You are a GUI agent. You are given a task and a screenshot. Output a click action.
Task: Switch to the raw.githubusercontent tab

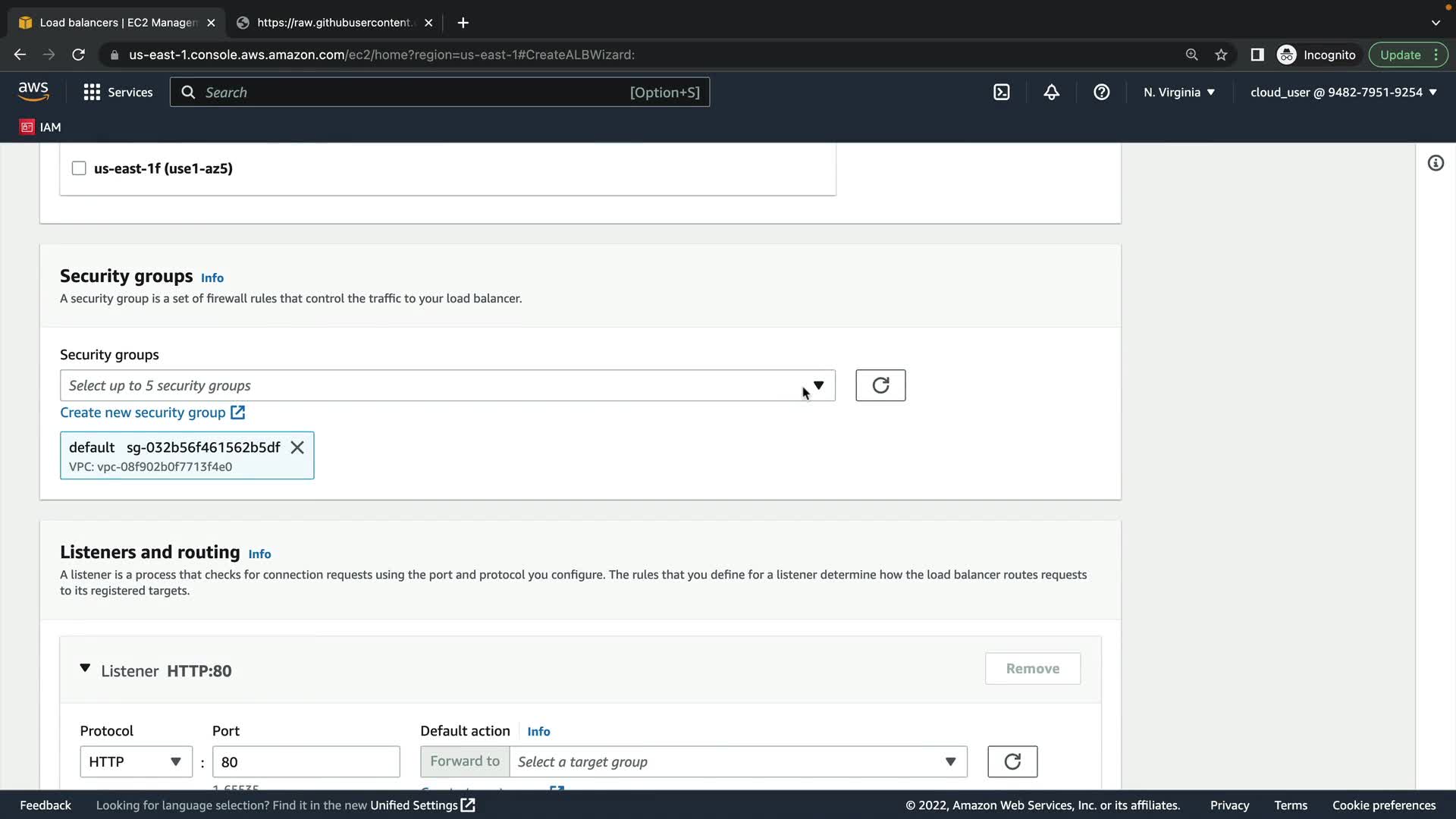tap(334, 23)
